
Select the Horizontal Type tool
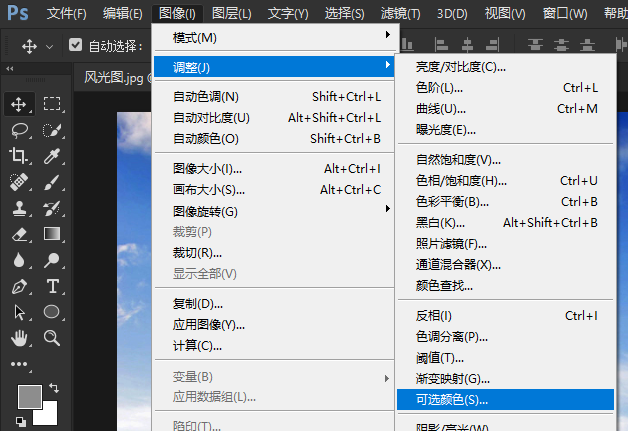pos(52,286)
